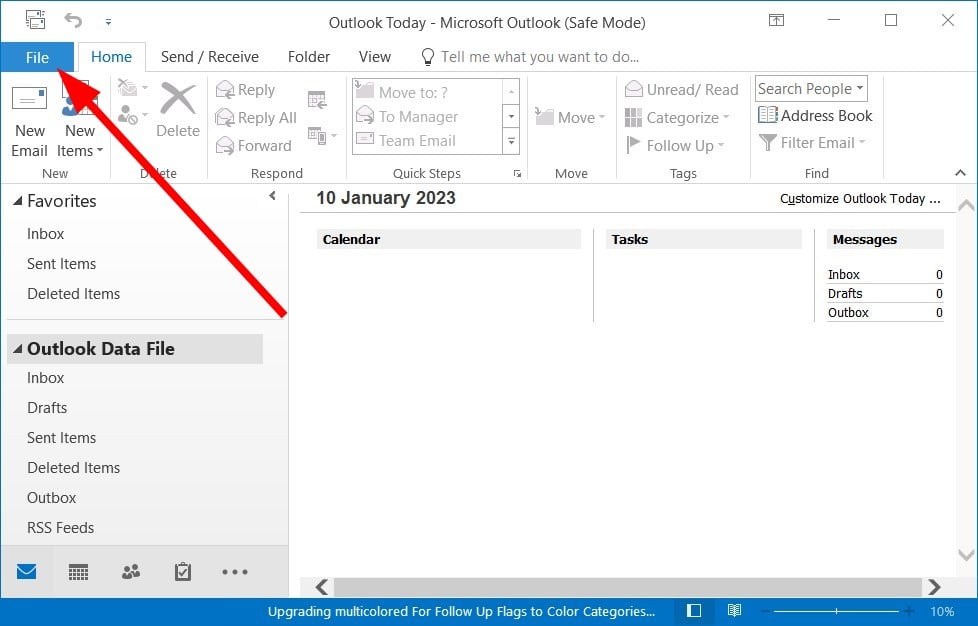Screen dimensions: 978x626
Task: Switch to Normal view in status bar
Action: [x=694, y=610]
